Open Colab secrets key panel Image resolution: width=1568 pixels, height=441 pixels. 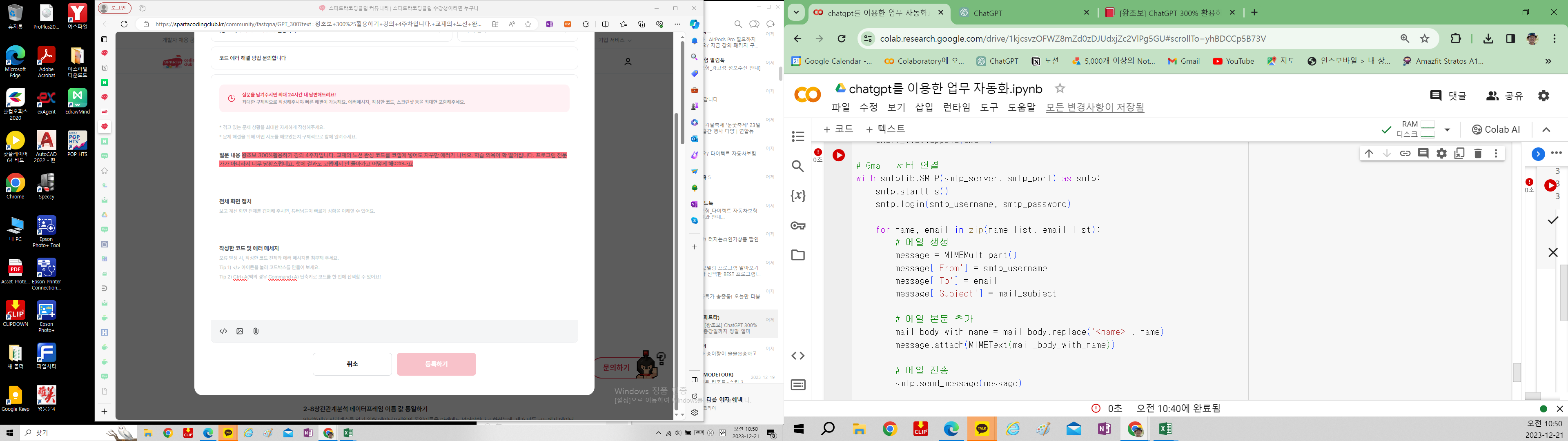coord(798,225)
